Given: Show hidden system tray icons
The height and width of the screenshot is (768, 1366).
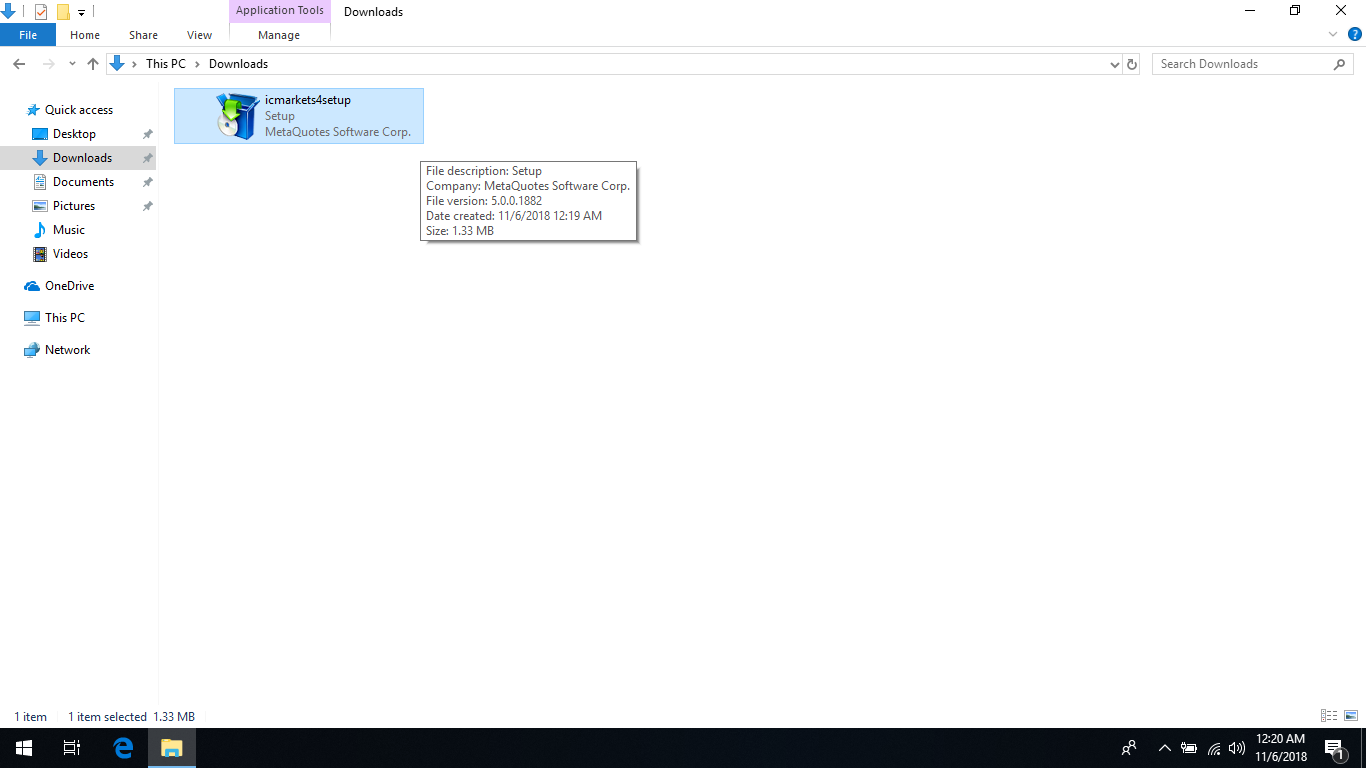Looking at the screenshot, I should pyautogui.click(x=1165, y=748).
